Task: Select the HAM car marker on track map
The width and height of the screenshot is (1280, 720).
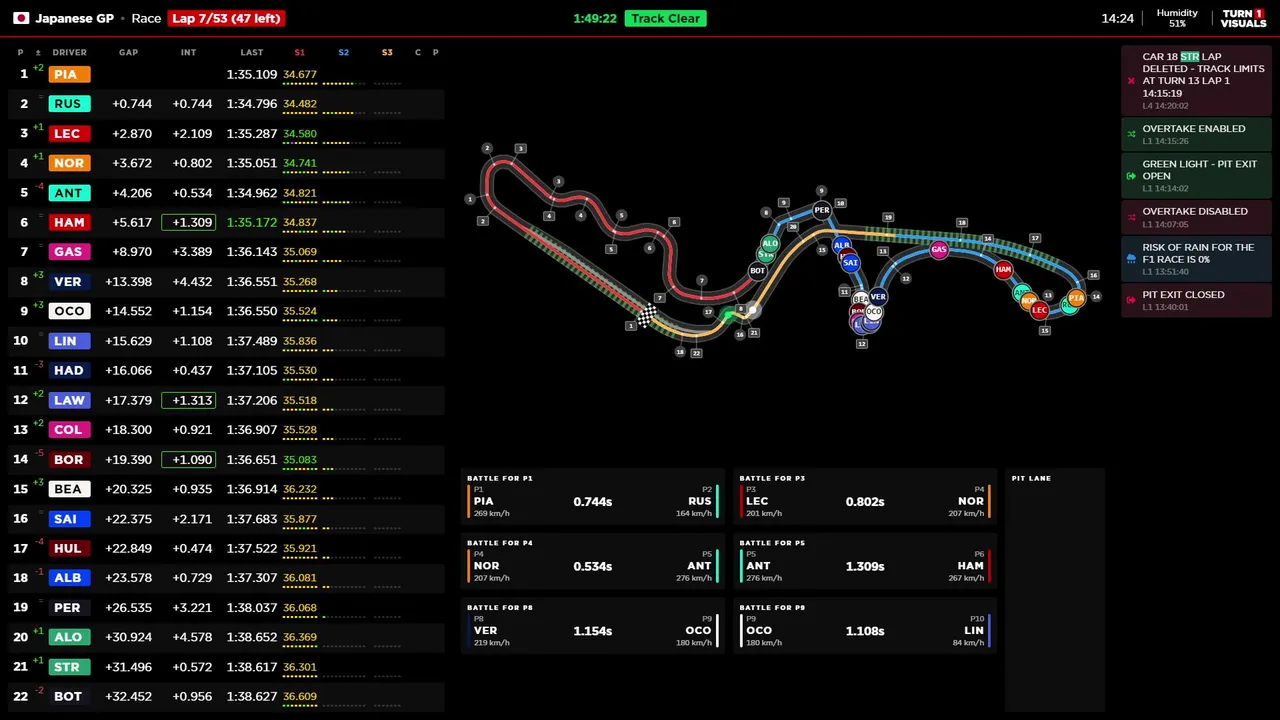Action: 1003,269
